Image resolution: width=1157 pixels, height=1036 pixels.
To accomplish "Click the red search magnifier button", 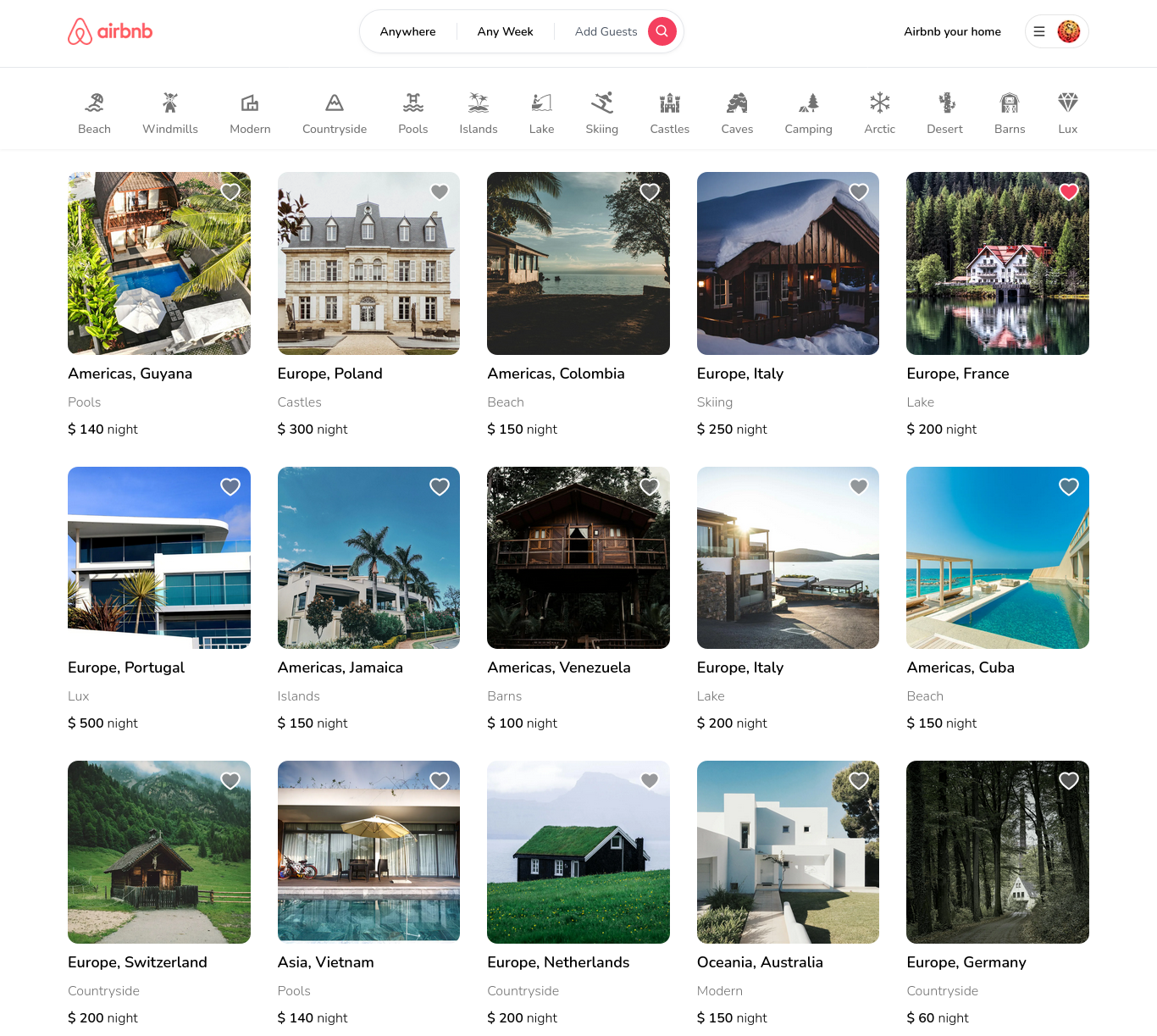I will tap(662, 31).
